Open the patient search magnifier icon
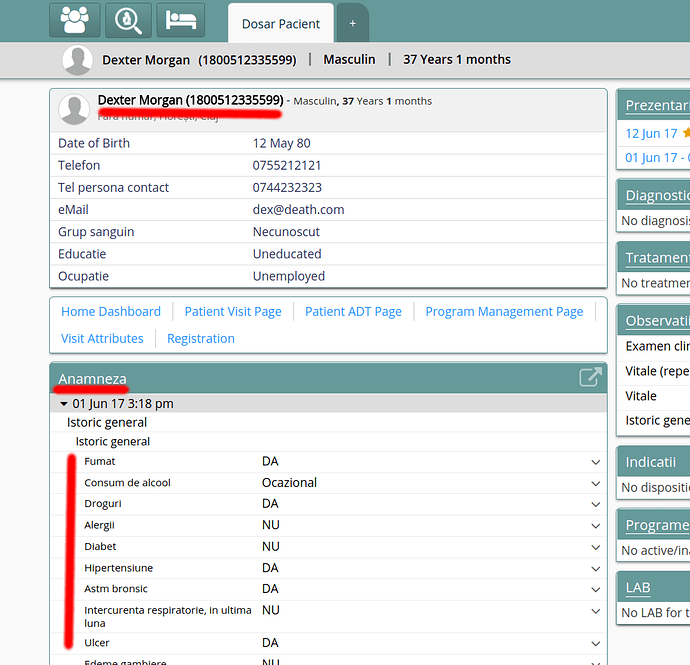 [x=128, y=20]
